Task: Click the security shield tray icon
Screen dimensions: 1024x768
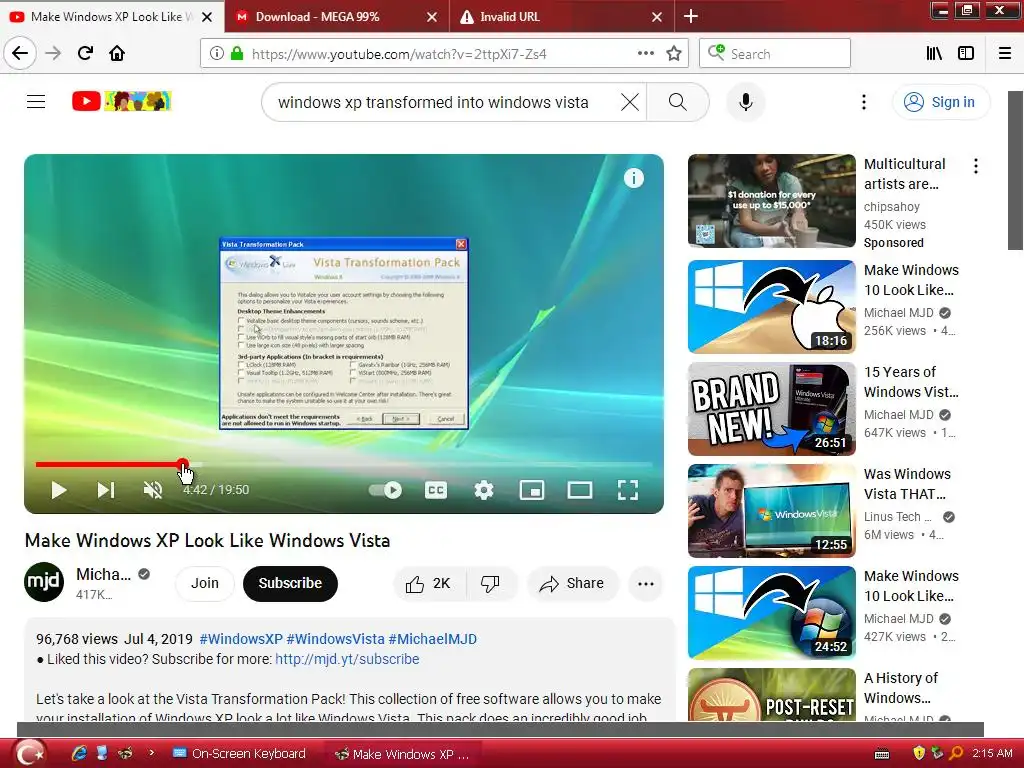Action: click(x=918, y=753)
